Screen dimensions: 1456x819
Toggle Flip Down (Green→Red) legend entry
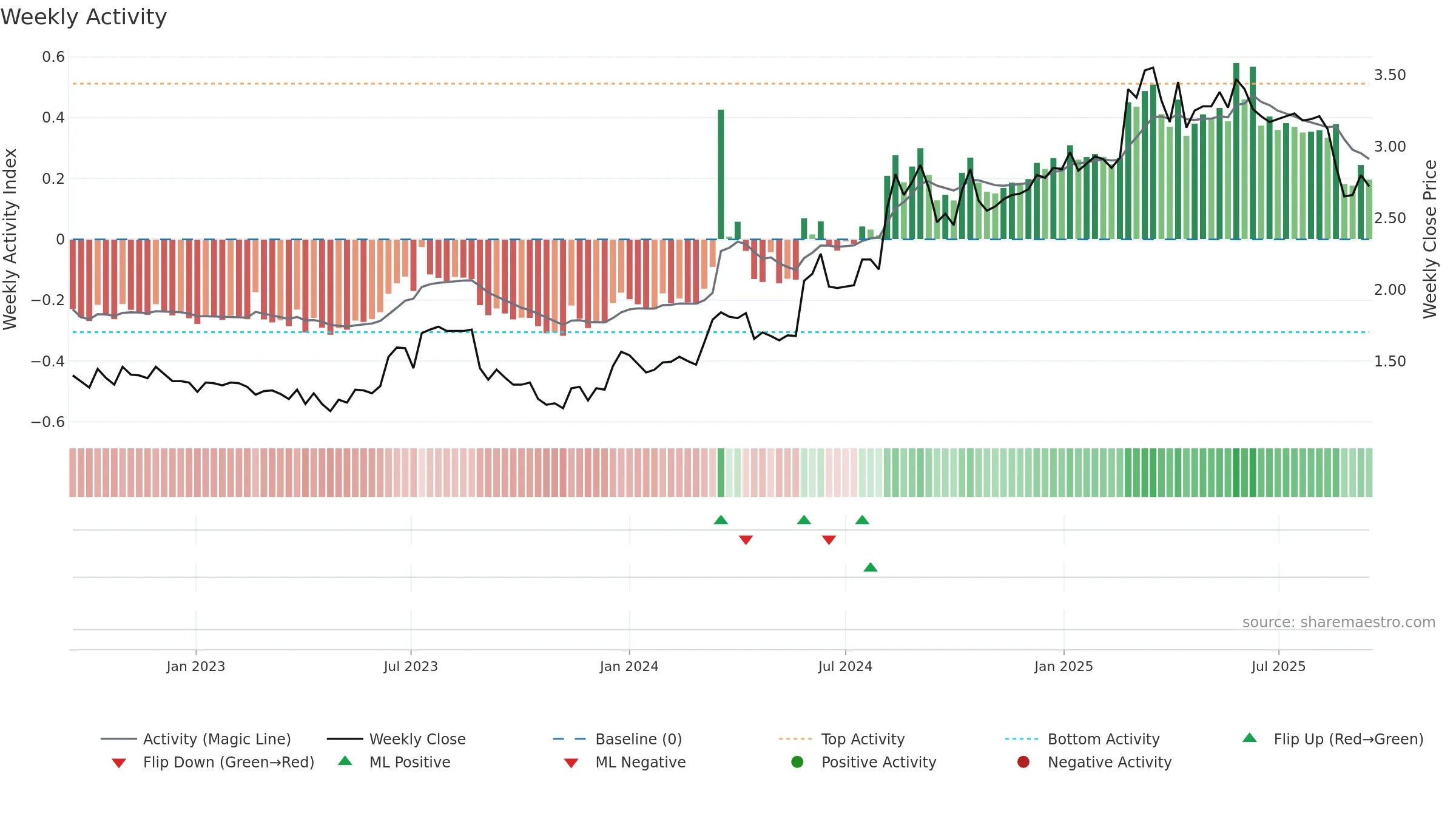212,762
